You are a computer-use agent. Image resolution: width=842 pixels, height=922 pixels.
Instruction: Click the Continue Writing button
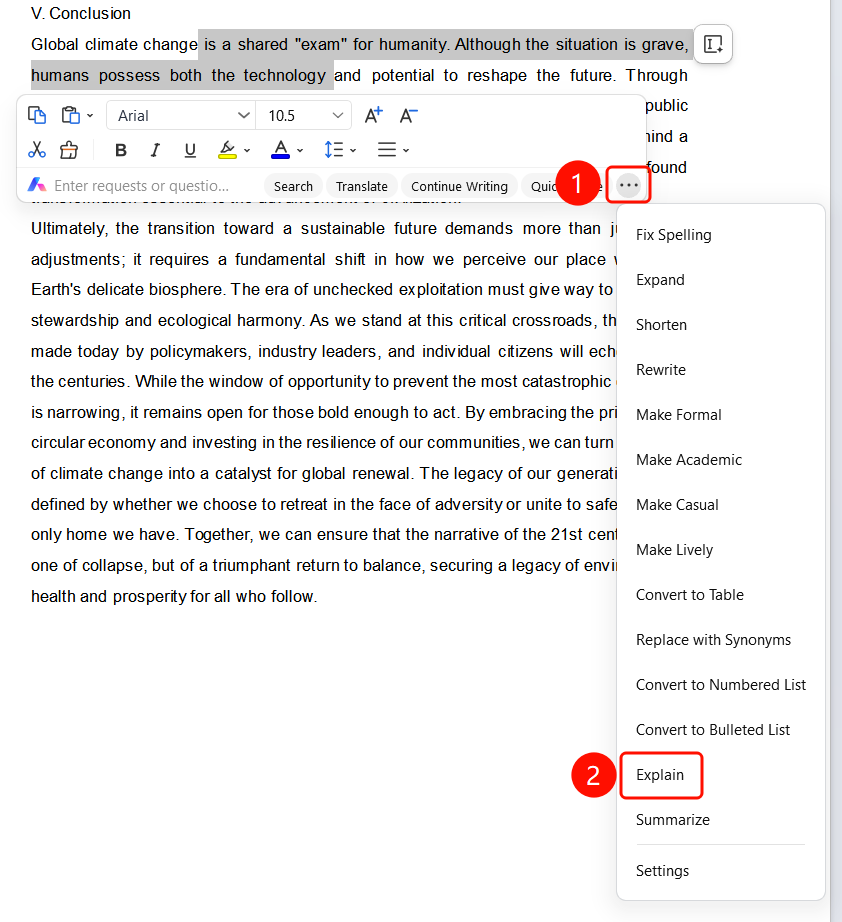[459, 186]
